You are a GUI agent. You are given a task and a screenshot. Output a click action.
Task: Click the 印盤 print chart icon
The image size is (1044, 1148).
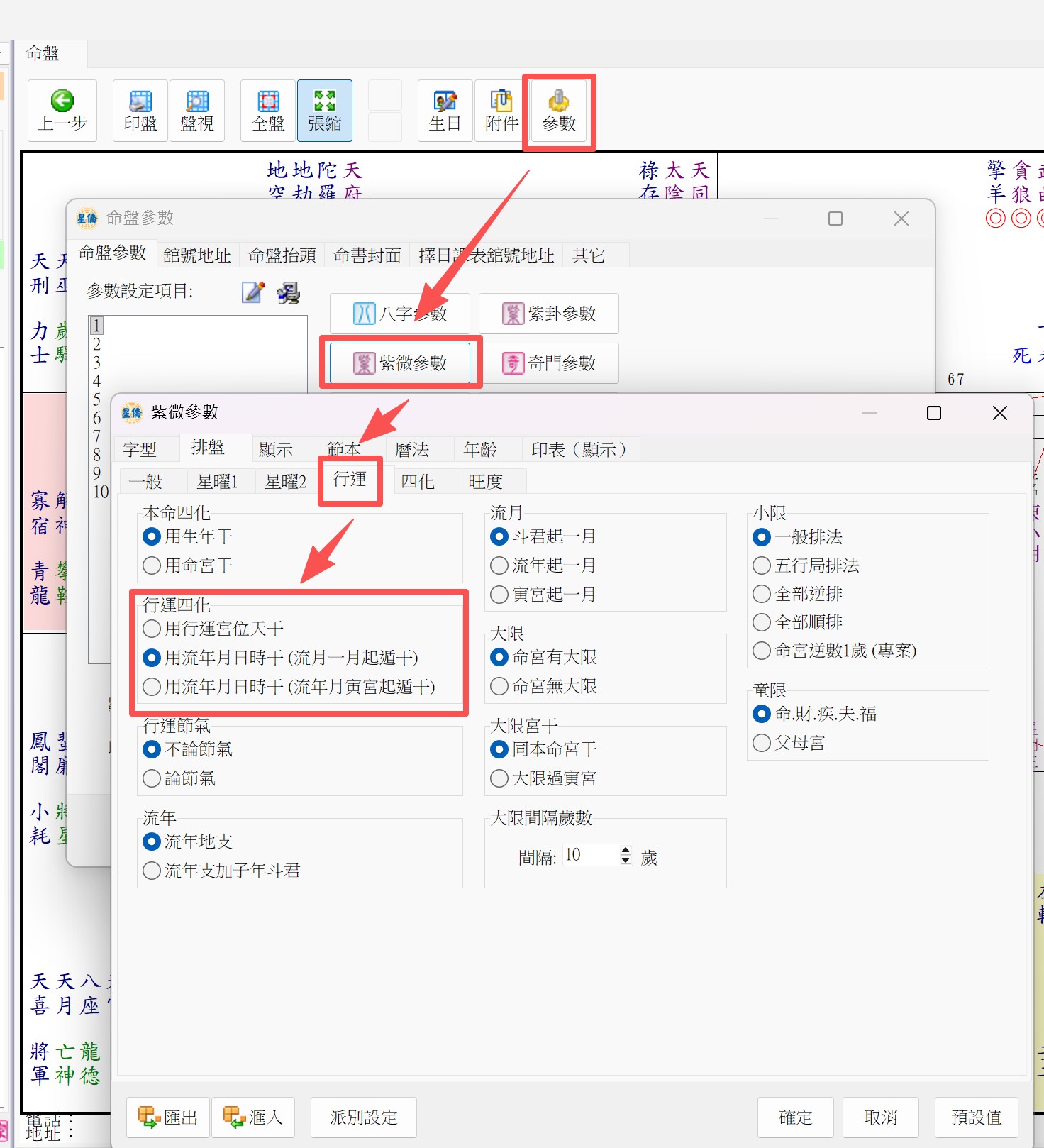(140, 101)
